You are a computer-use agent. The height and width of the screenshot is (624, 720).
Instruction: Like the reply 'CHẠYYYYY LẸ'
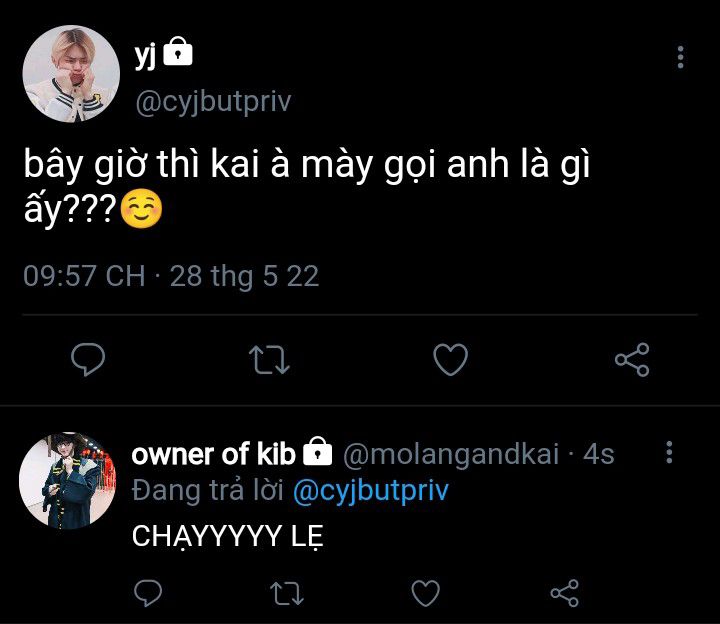tap(426, 593)
